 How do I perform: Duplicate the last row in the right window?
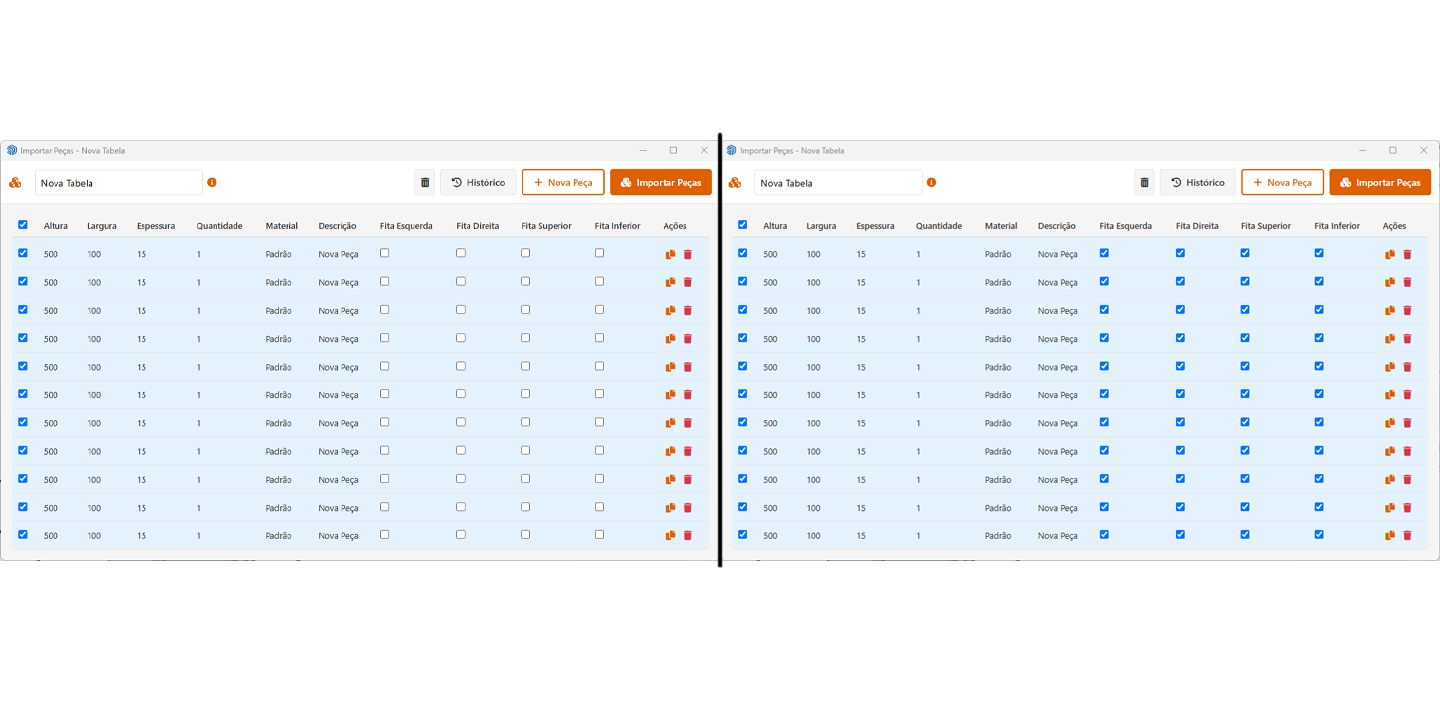(x=1390, y=535)
